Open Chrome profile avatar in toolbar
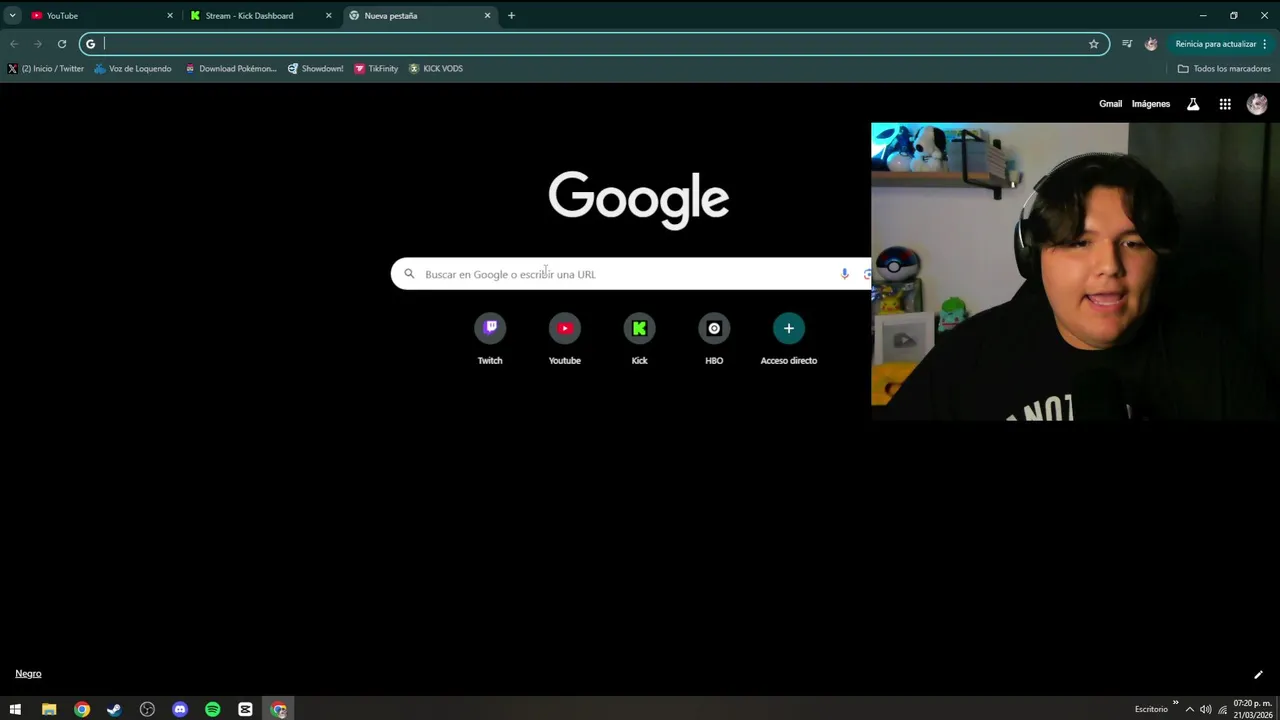This screenshot has height=720, width=1280. pyautogui.click(x=1151, y=44)
